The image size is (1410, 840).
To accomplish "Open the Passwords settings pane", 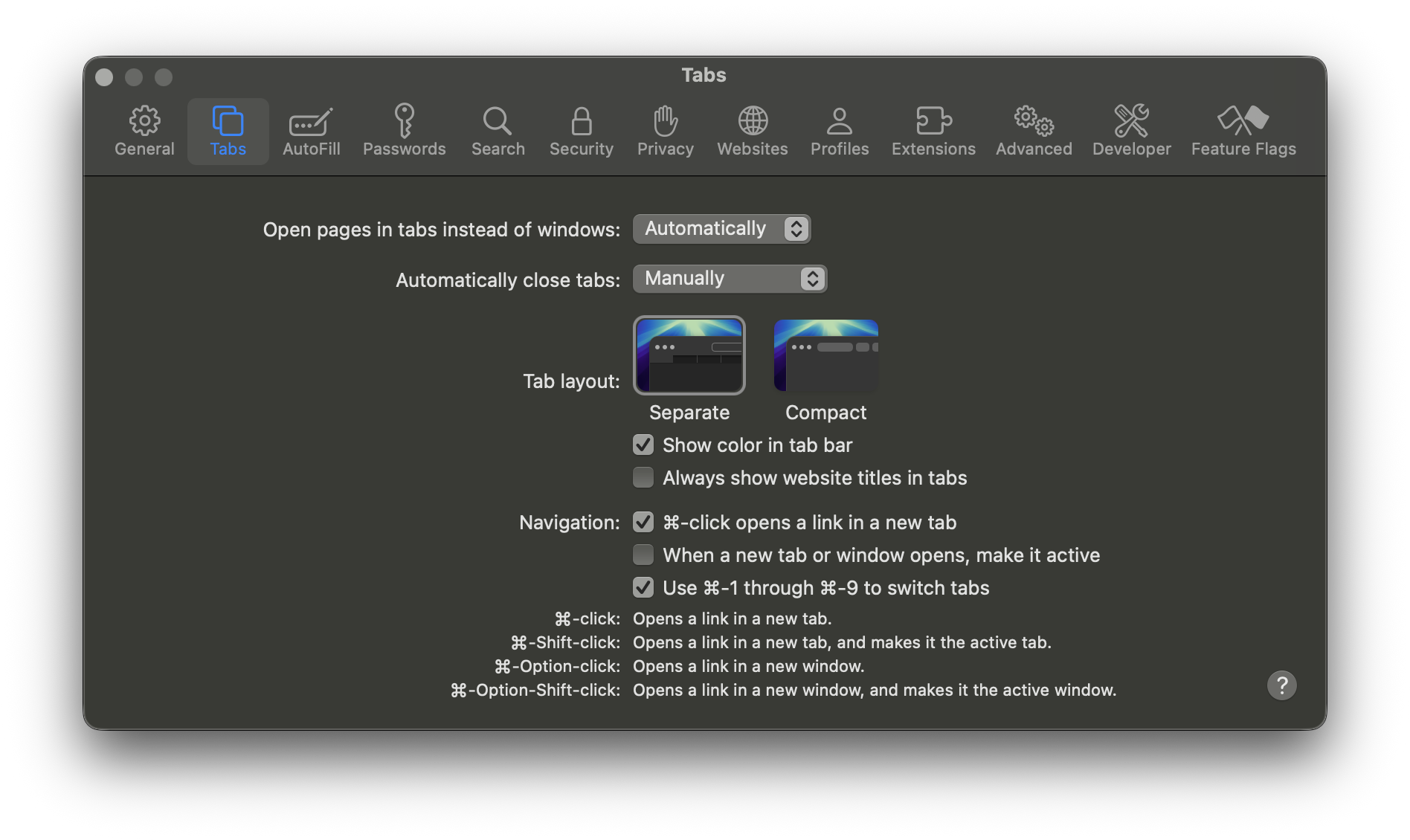I will click(x=405, y=131).
